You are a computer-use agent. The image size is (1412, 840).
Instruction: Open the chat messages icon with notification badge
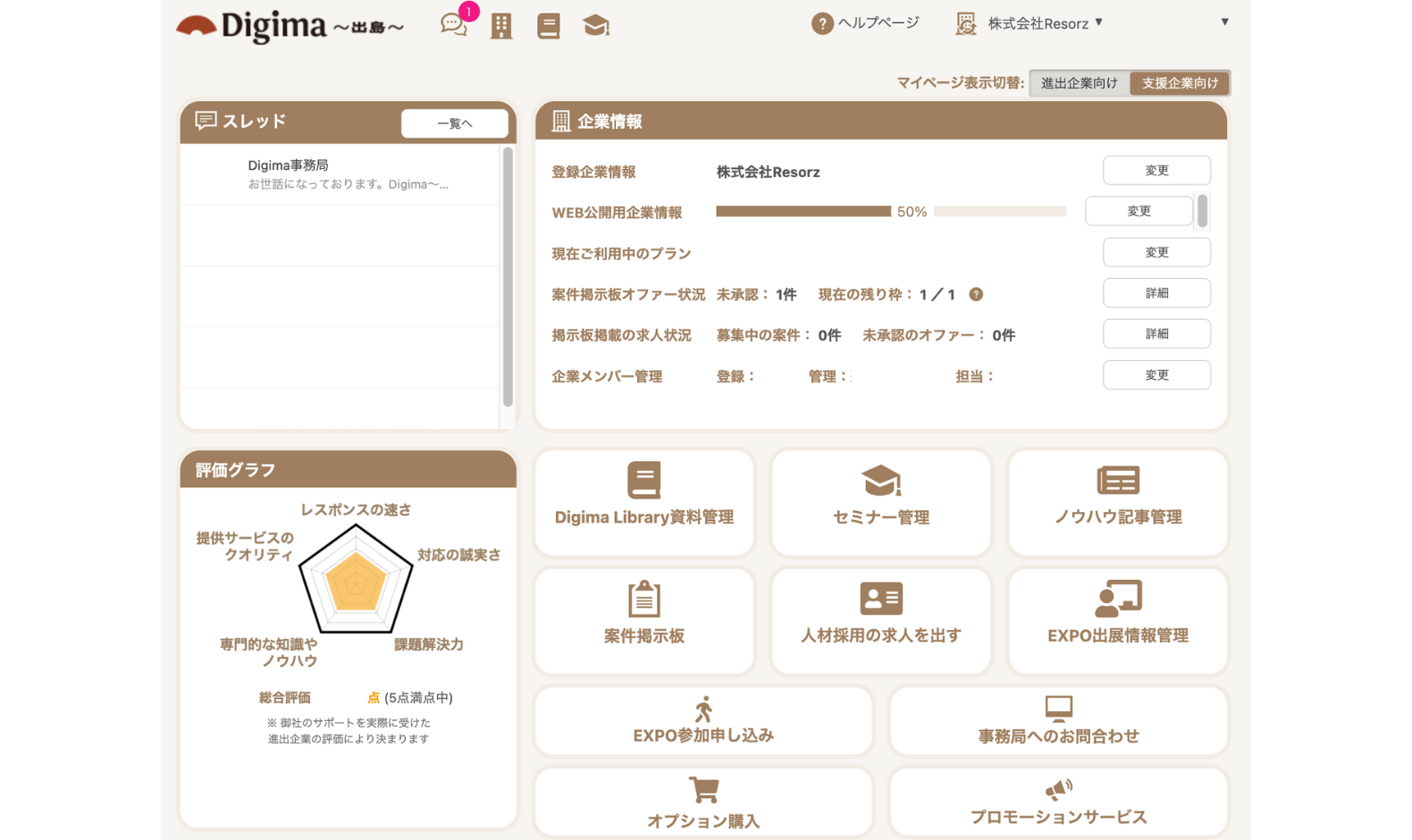tap(454, 25)
